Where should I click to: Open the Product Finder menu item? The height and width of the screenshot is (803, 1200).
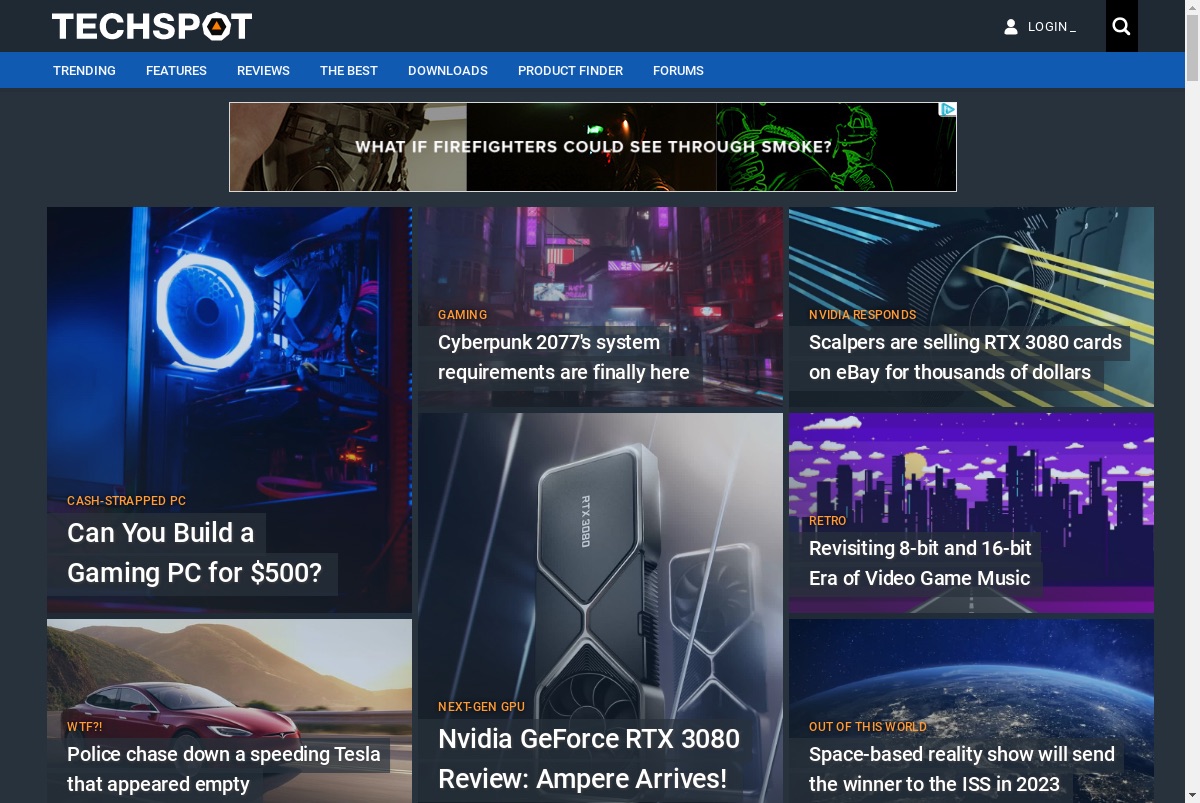(570, 70)
